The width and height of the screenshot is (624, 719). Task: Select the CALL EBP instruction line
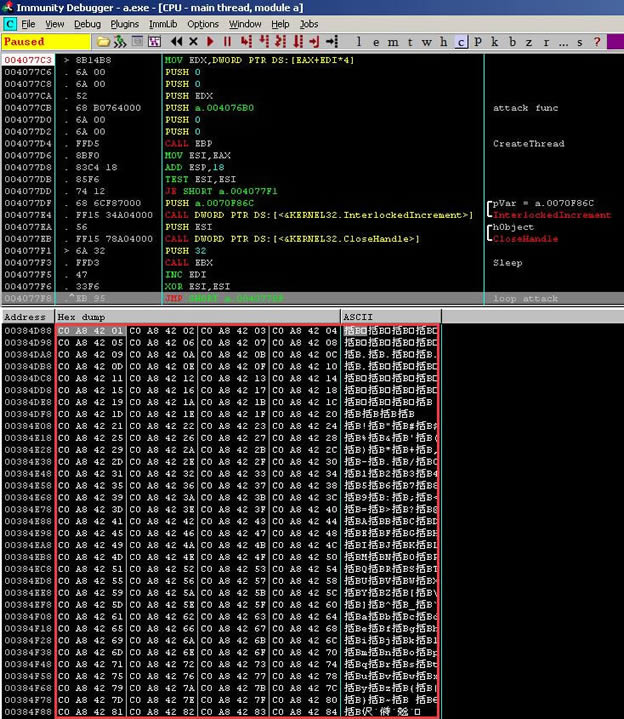point(180,144)
